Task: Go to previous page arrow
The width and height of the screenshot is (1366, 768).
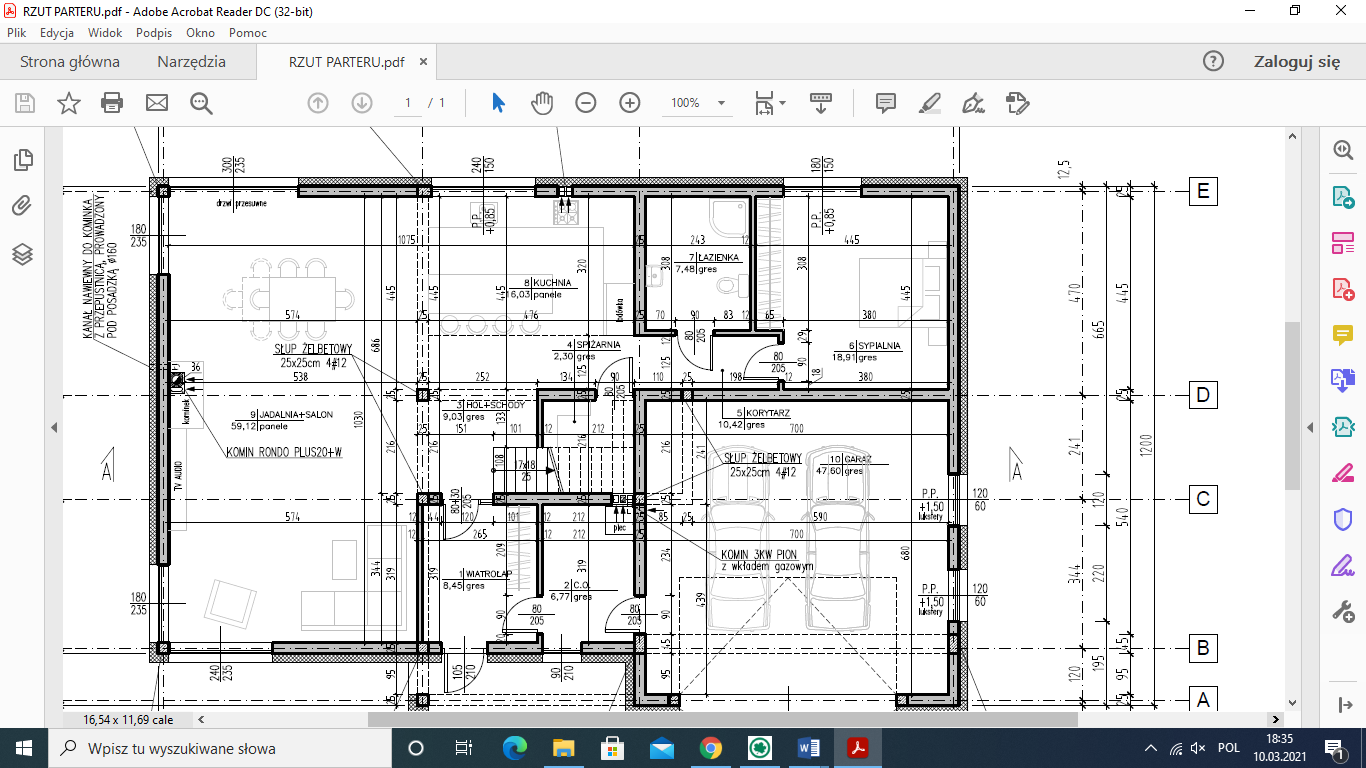Action: (x=318, y=103)
